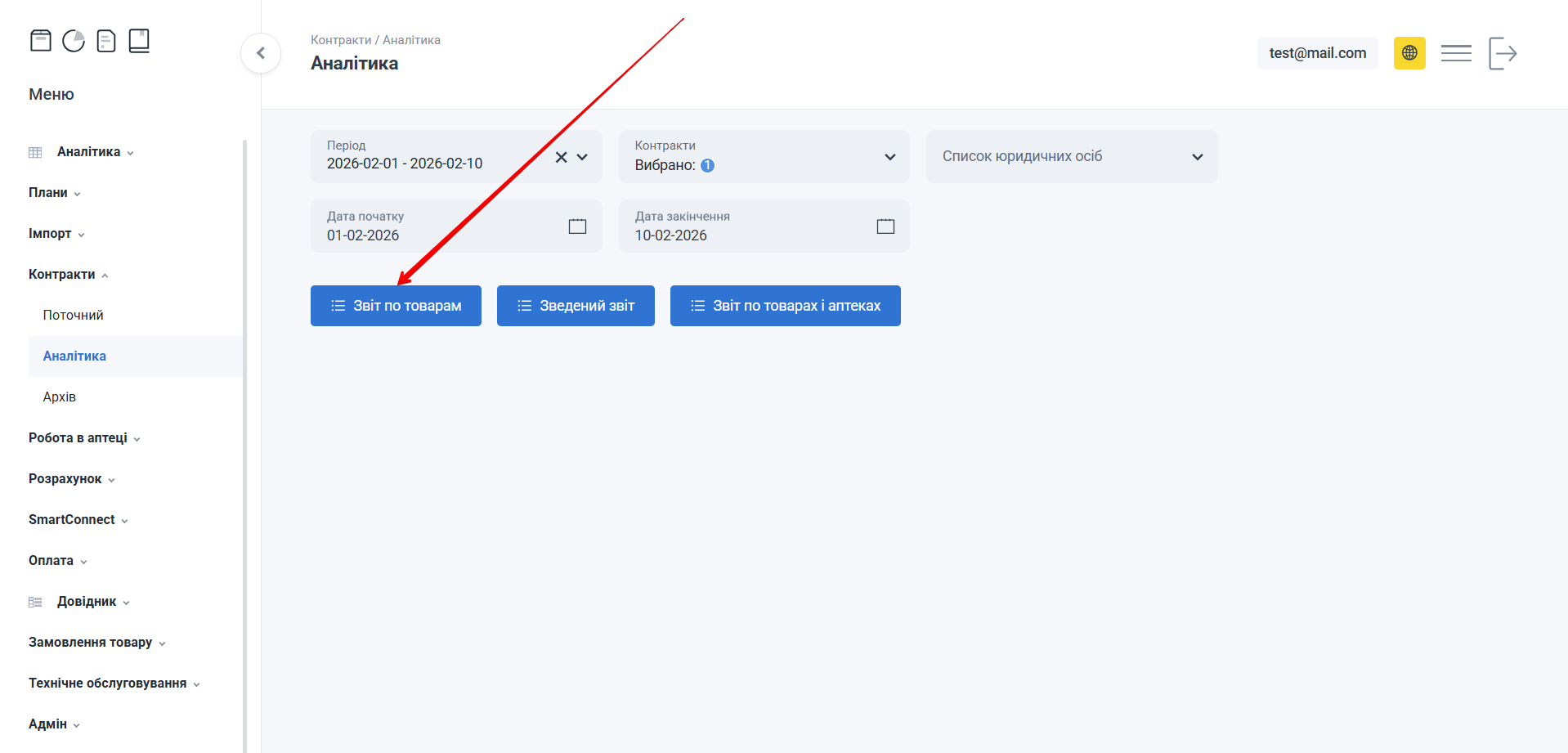This screenshot has width=1568, height=753.
Task: Click the document icon in sidebar header
Action: tap(106, 41)
